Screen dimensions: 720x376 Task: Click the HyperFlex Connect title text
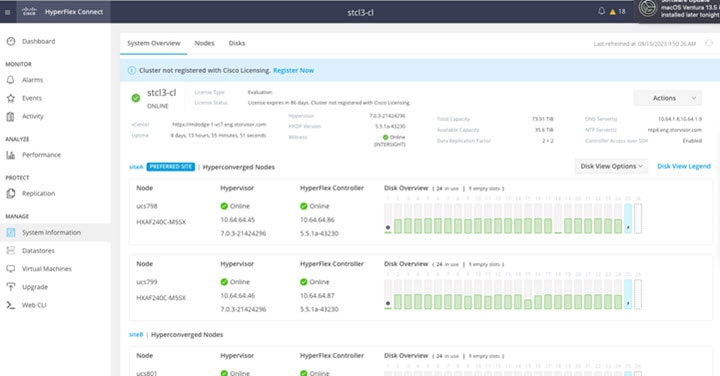point(74,12)
